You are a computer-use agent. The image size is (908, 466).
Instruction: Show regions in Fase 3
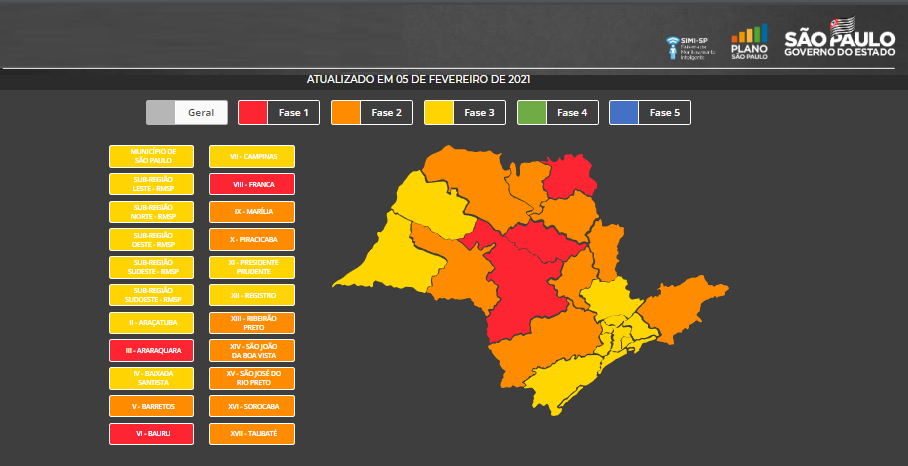point(464,113)
